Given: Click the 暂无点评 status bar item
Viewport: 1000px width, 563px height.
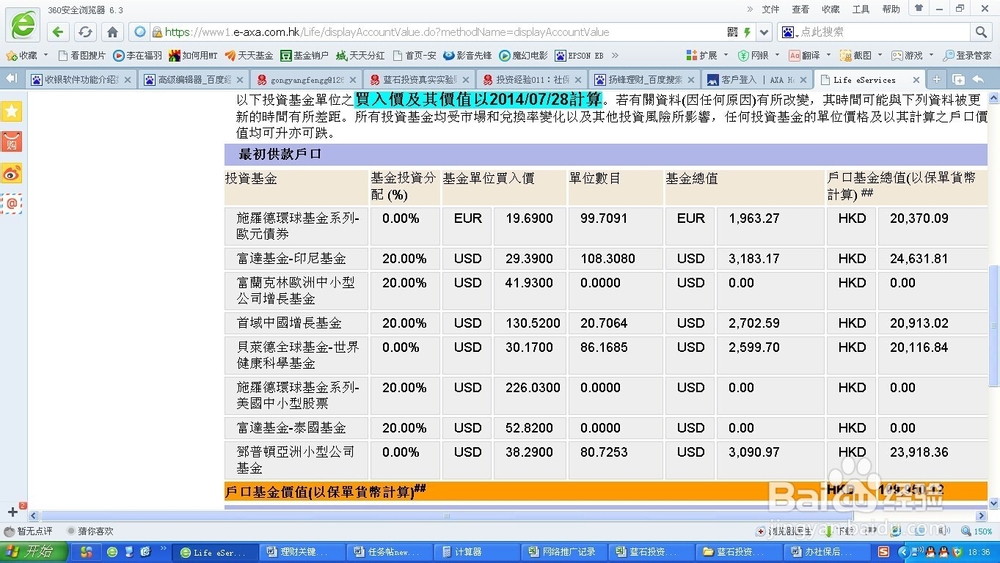Looking at the screenshot, I should (29, 530).
